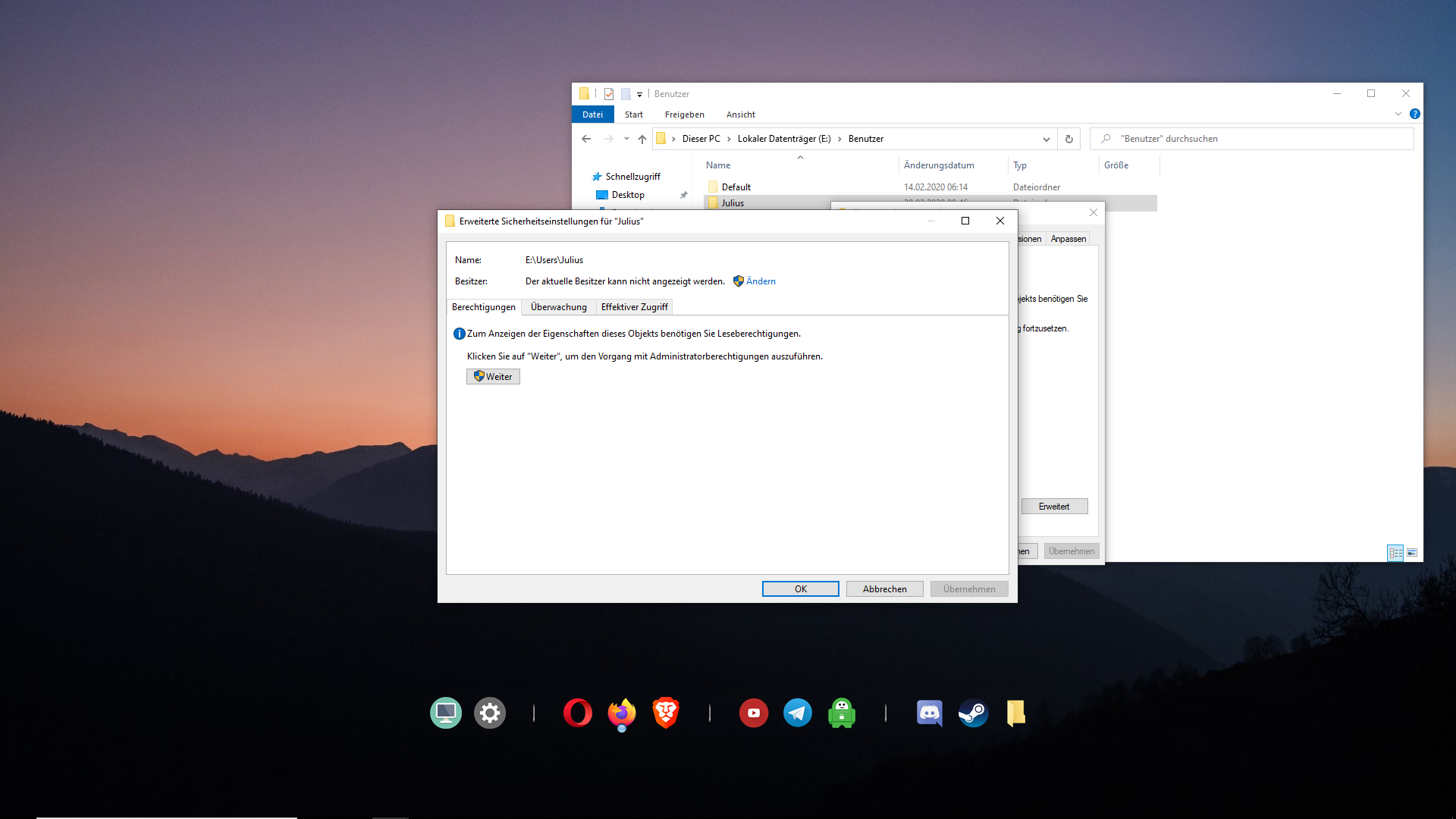
Task: Launch Opera from the dock
Action: 577,713
